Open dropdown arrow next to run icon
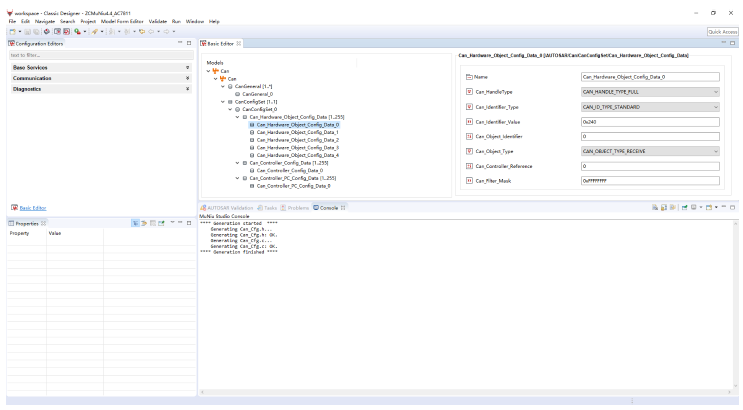 coord(85,32)
